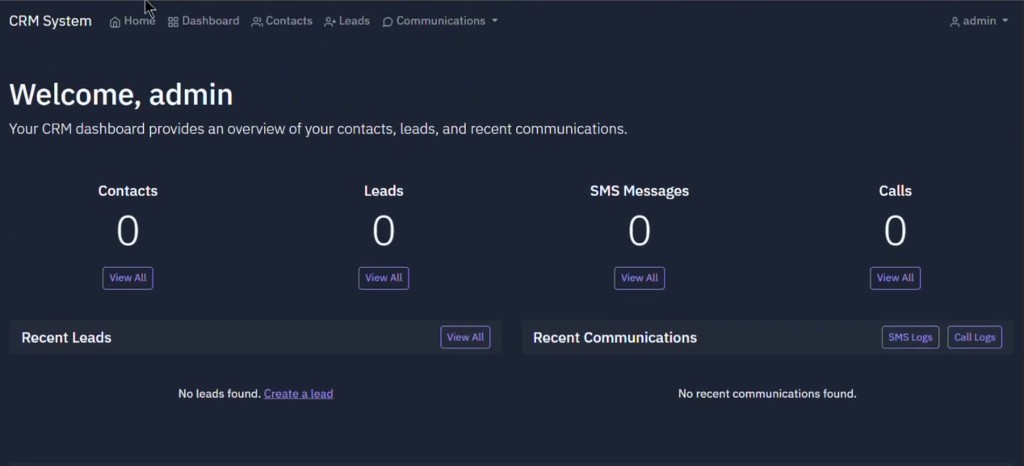Image resolution: width=1024 pixels, height=466 pixels.
Task: Click the Calls card heading
Action: coord(895,191)
